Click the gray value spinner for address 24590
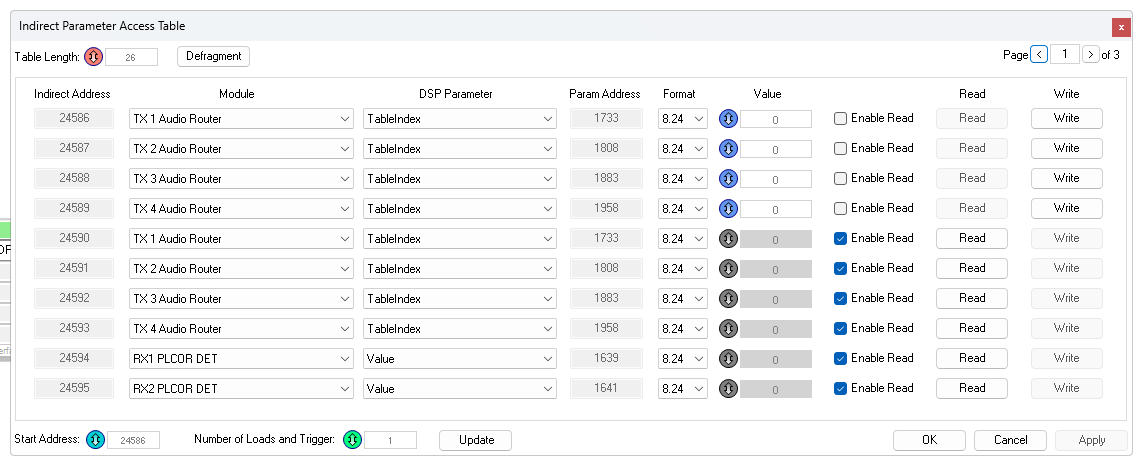Screen dimensions: 1141x463 (x=728, y=239)
